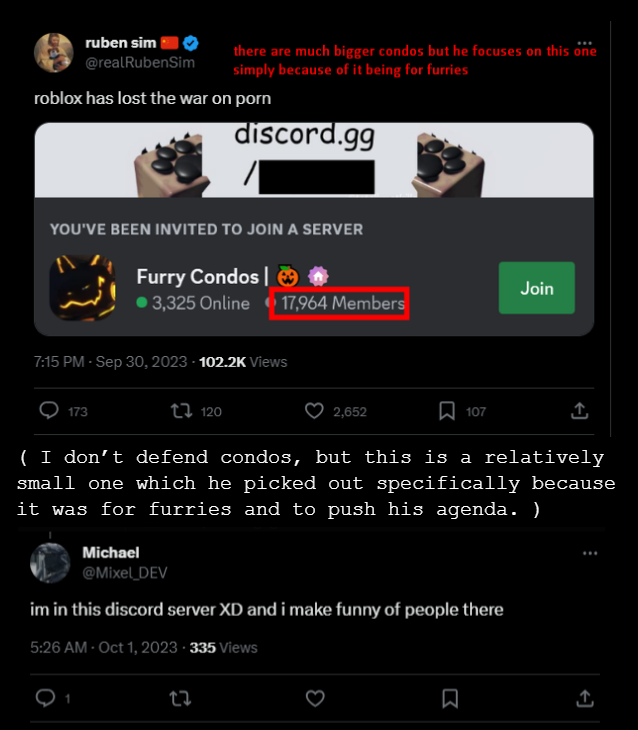Image resolution: width=638 pixels, height=730 pixels.
Task: Like ruben sim's tweet with 2,652 likes
Action: point(314,411)
